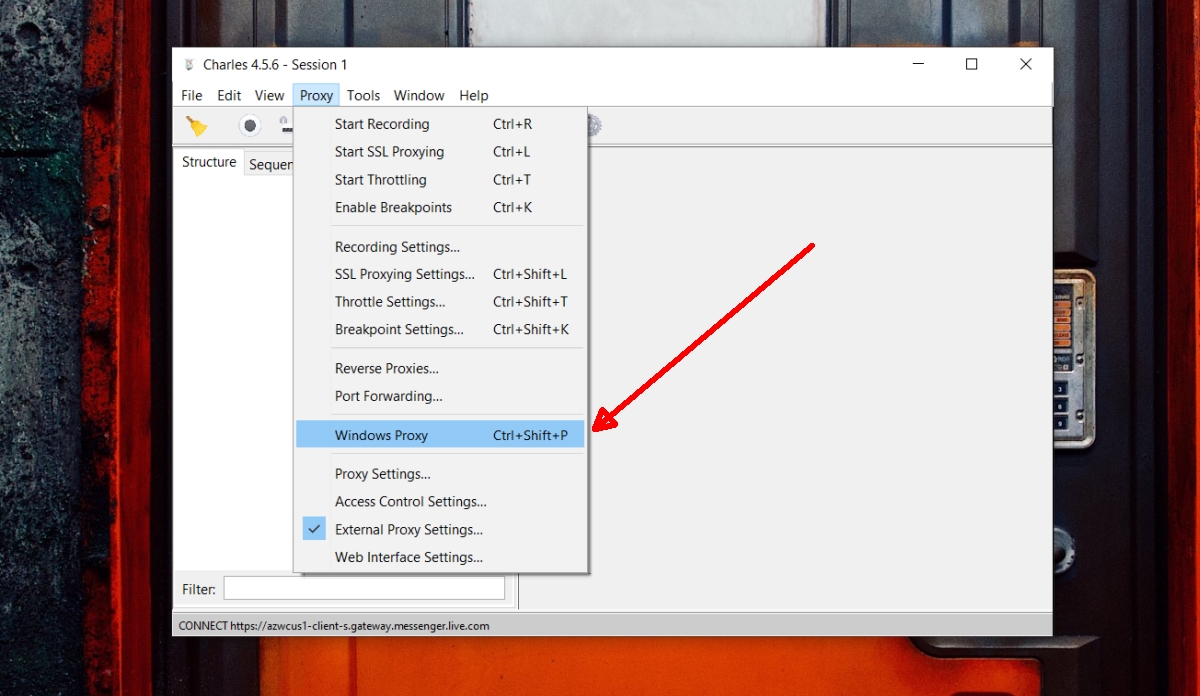Select the highlighted Windows Proxy entry
This screenshot has width=1200, height=696.
click(x=382, y=434)
